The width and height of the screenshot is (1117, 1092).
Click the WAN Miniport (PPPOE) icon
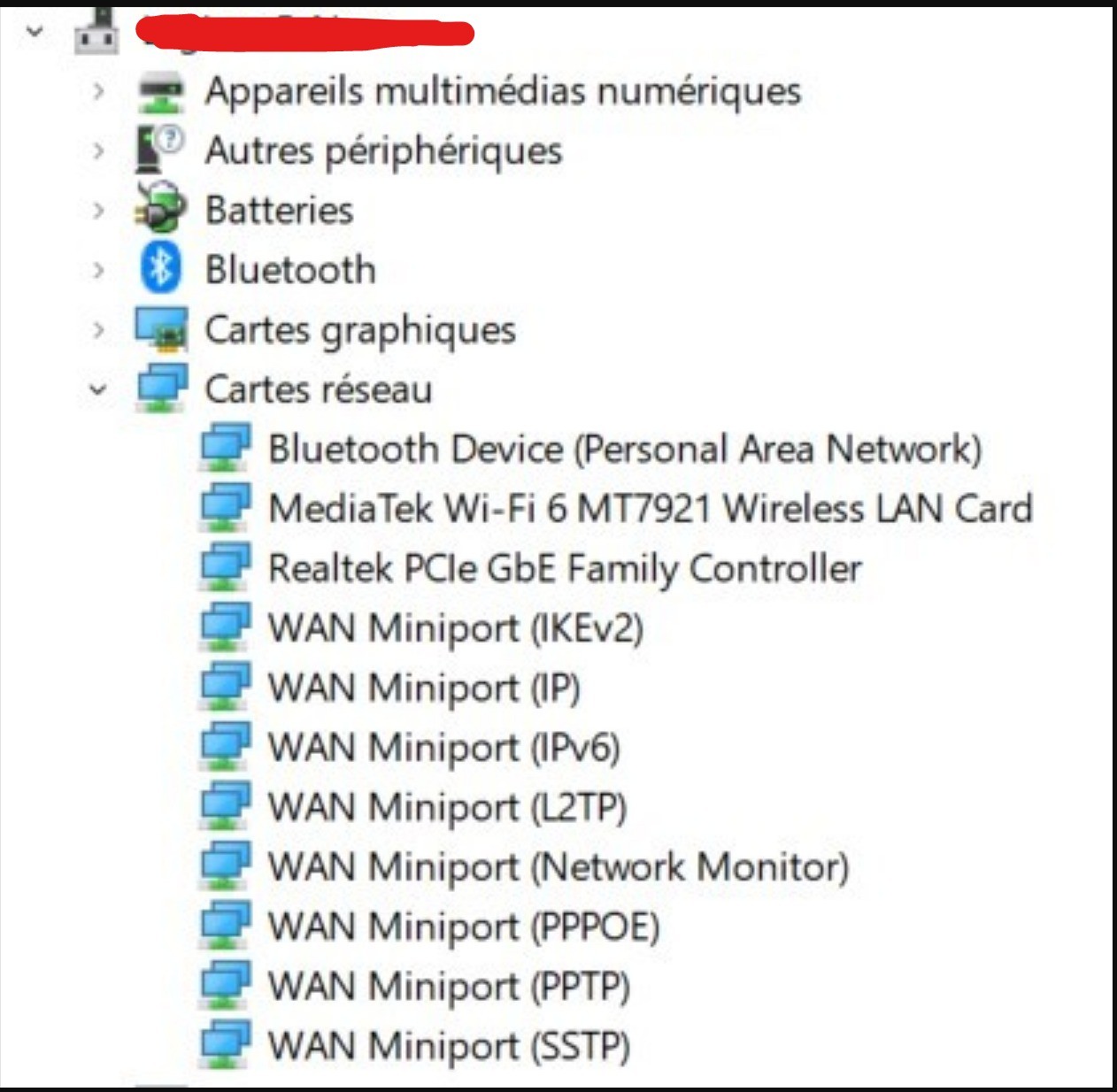(x=225, y=926)
